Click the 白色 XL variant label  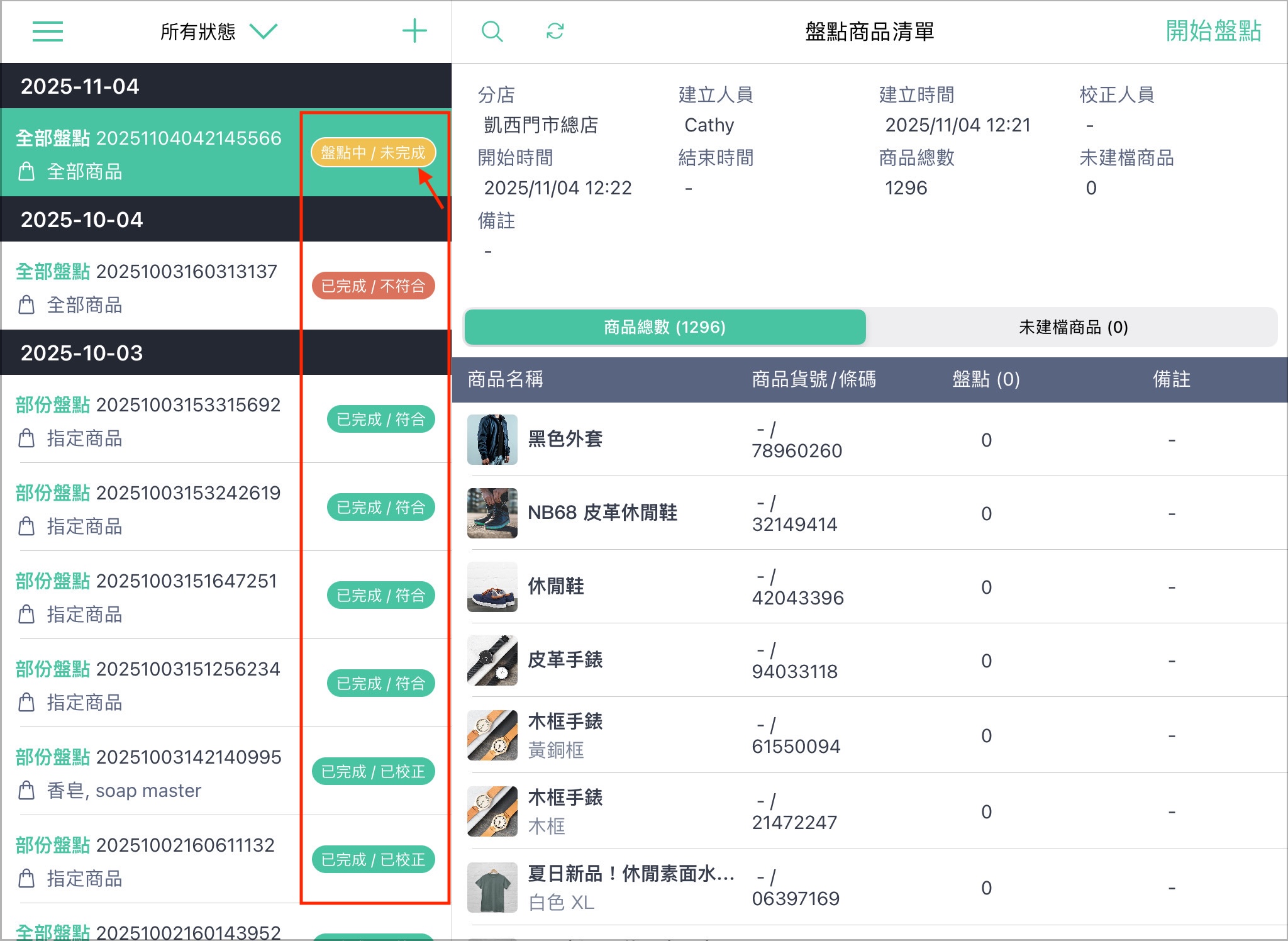[561, 903]
